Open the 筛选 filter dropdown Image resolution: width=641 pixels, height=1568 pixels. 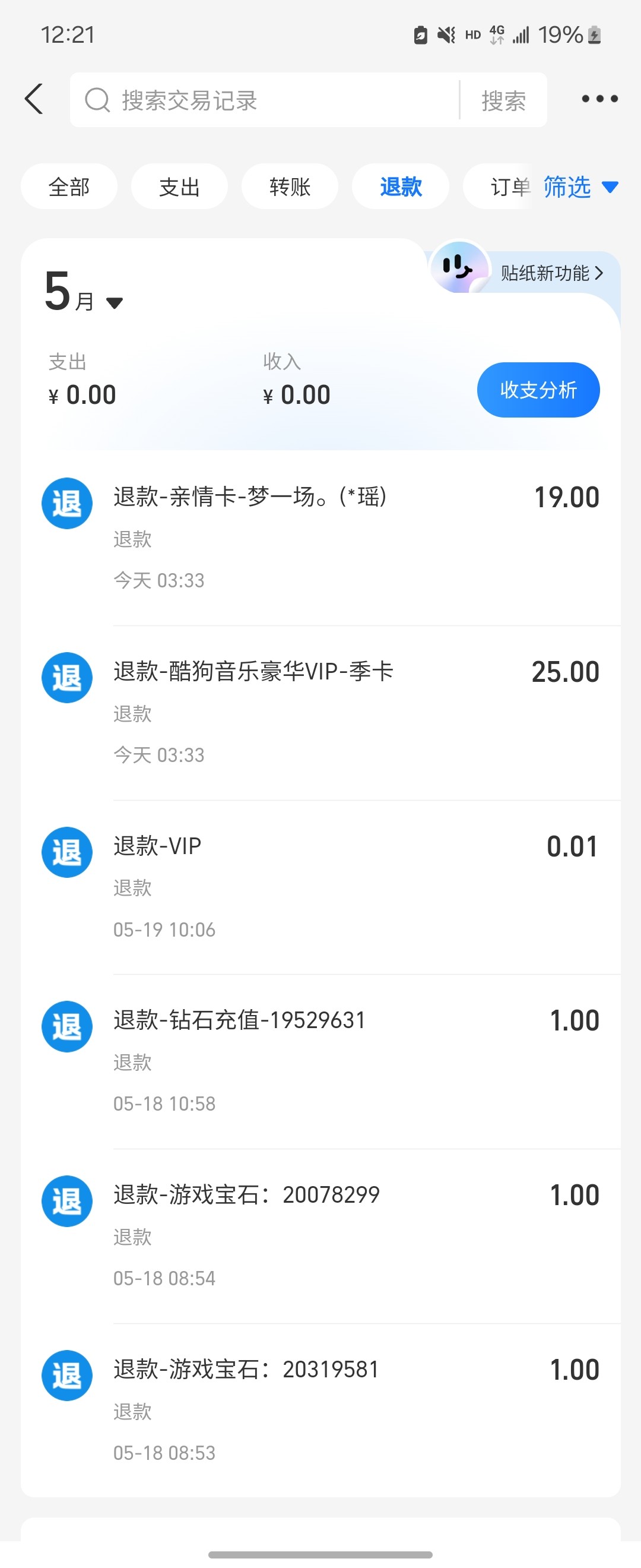pos(580,187)
